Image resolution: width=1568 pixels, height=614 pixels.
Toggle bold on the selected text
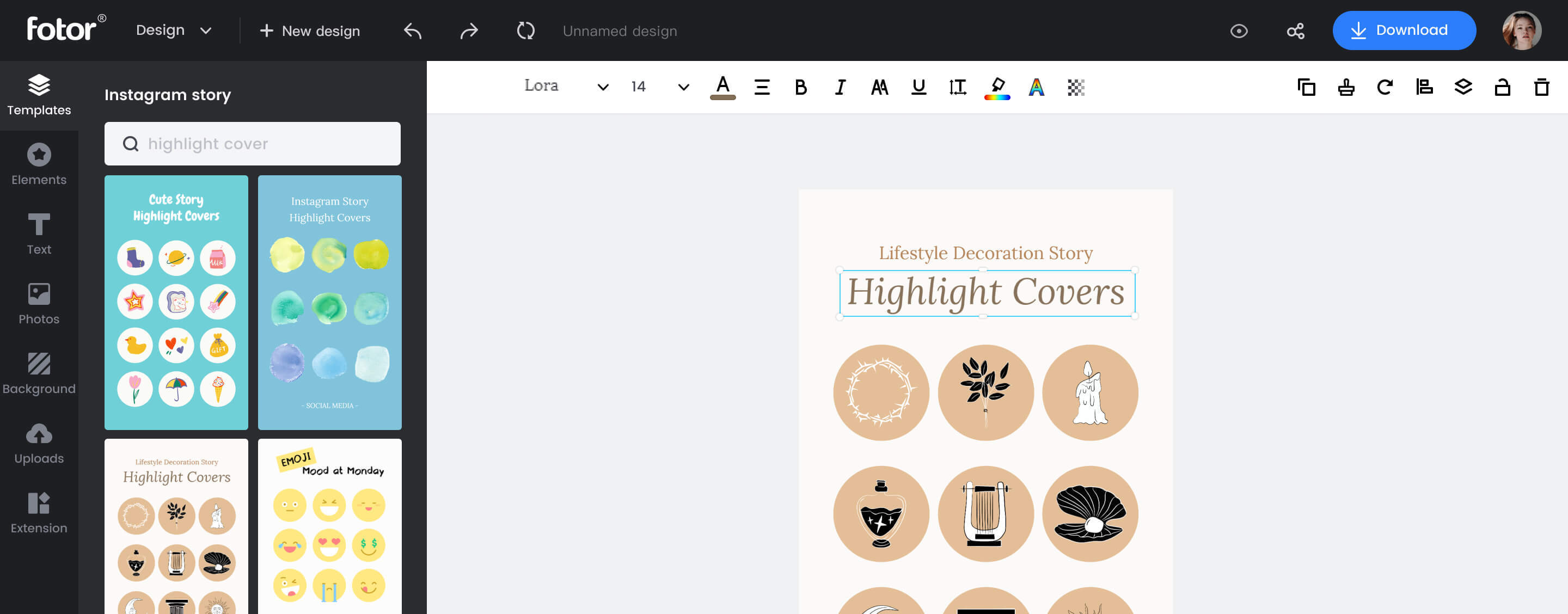point(800,87)
